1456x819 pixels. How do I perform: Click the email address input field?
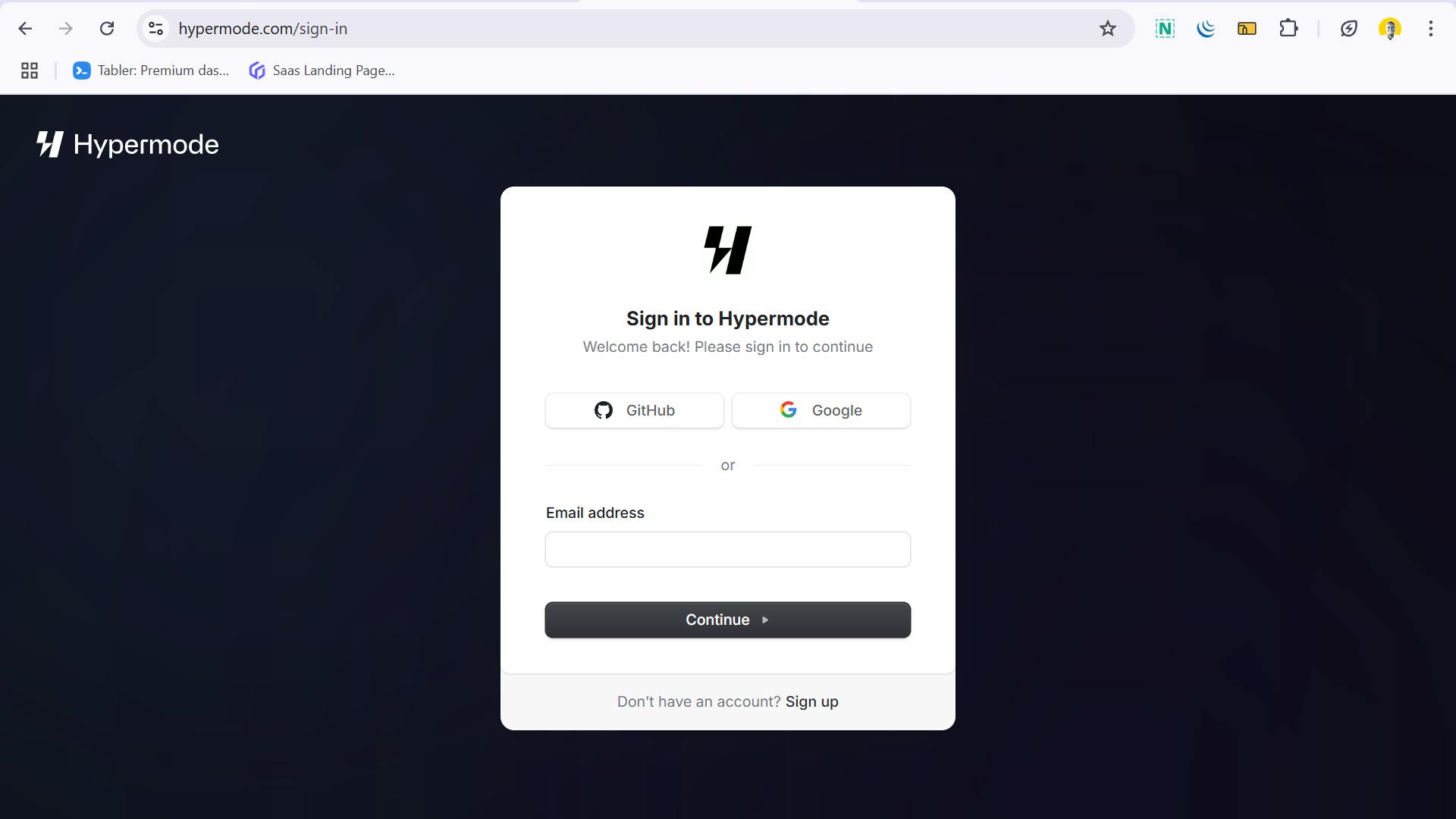(728, 549)
